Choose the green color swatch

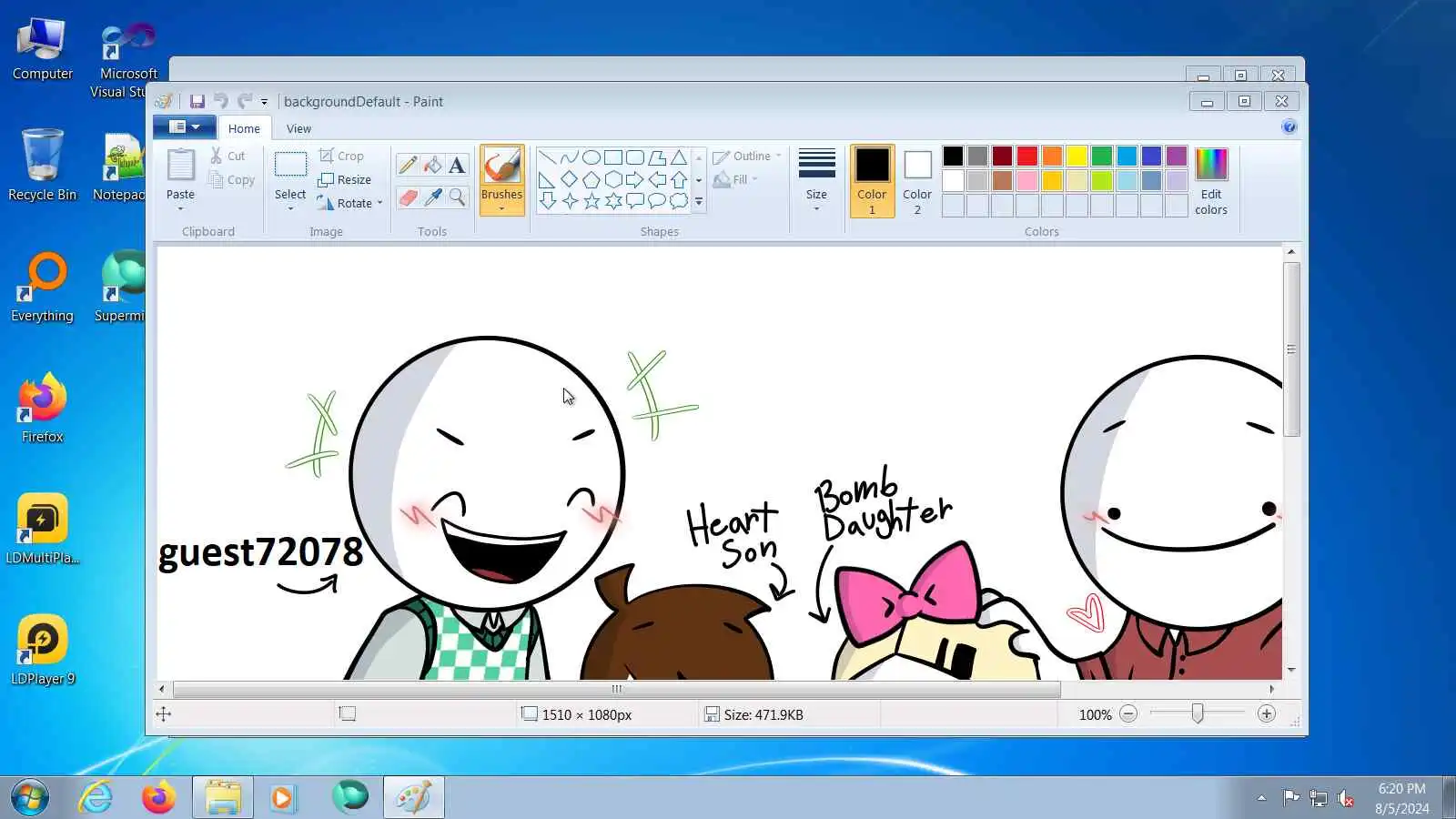coord(1102,157)
